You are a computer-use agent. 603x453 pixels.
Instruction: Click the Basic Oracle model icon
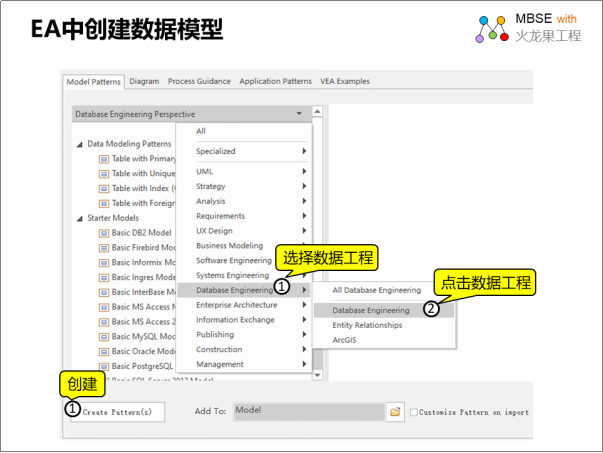click(x=103, y=352)
